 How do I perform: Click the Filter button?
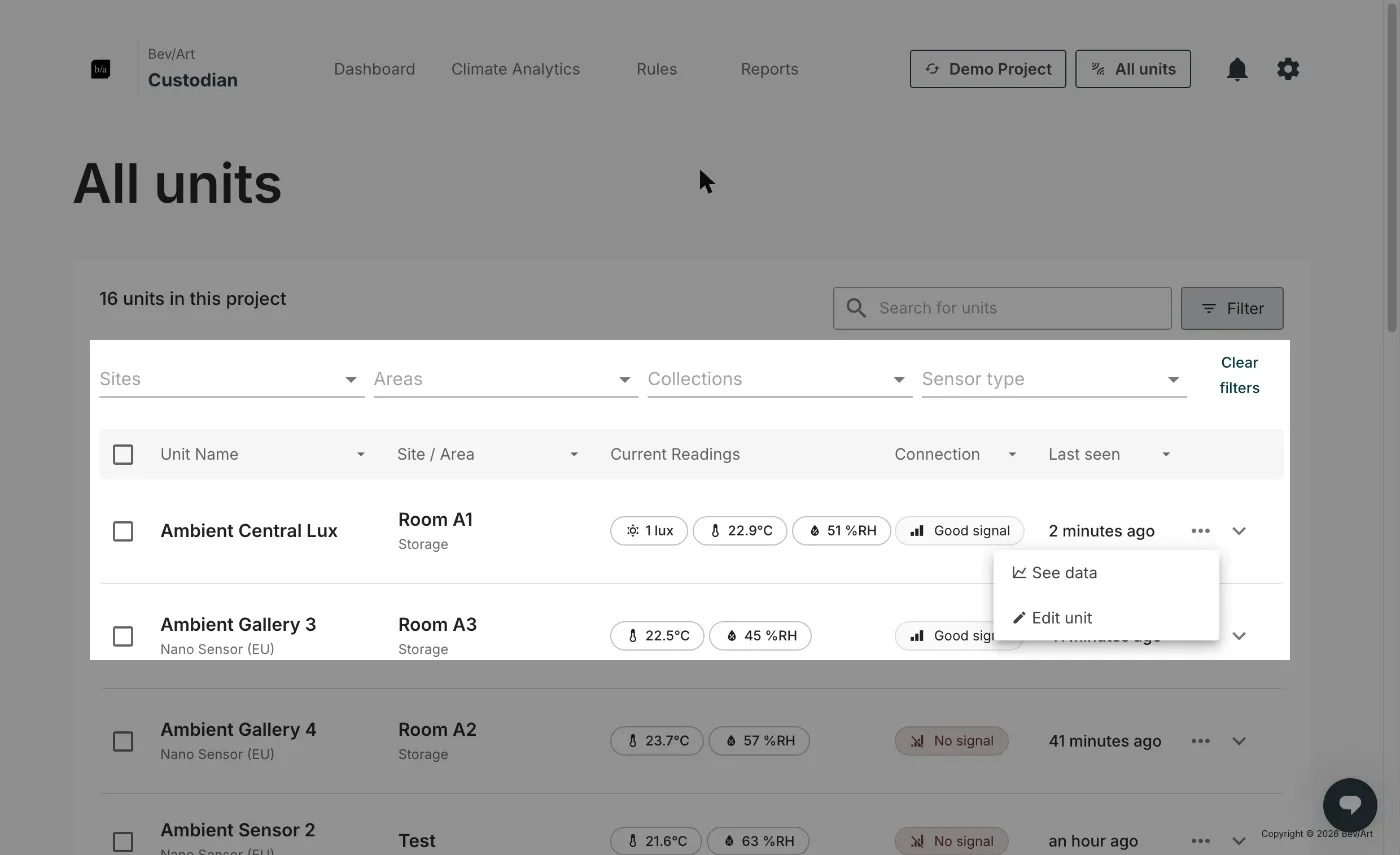pos(1232,308)
